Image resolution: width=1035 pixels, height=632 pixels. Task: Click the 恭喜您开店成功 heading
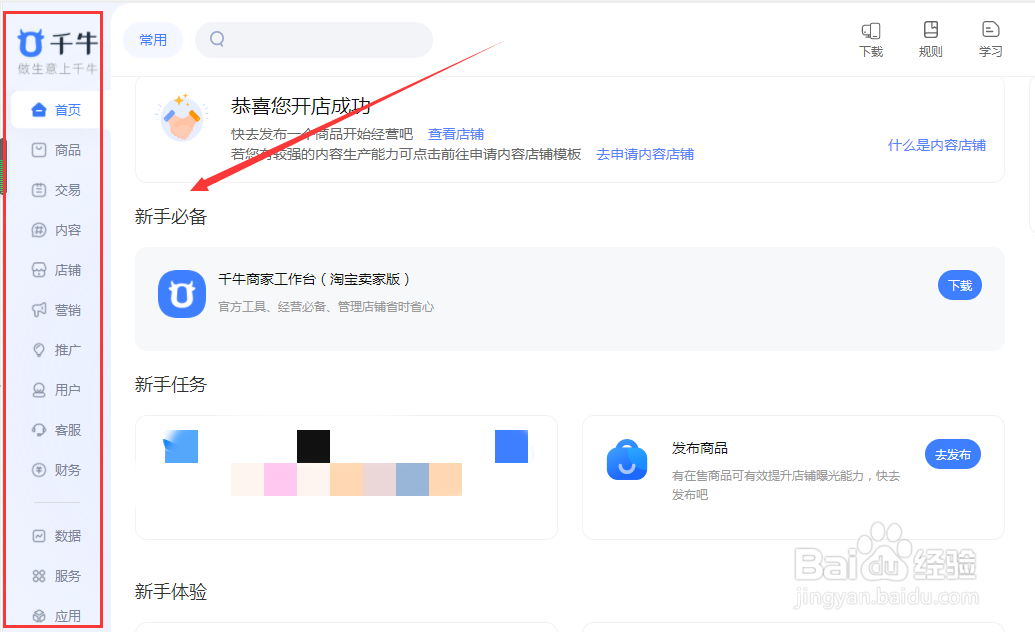click(301, 106)
